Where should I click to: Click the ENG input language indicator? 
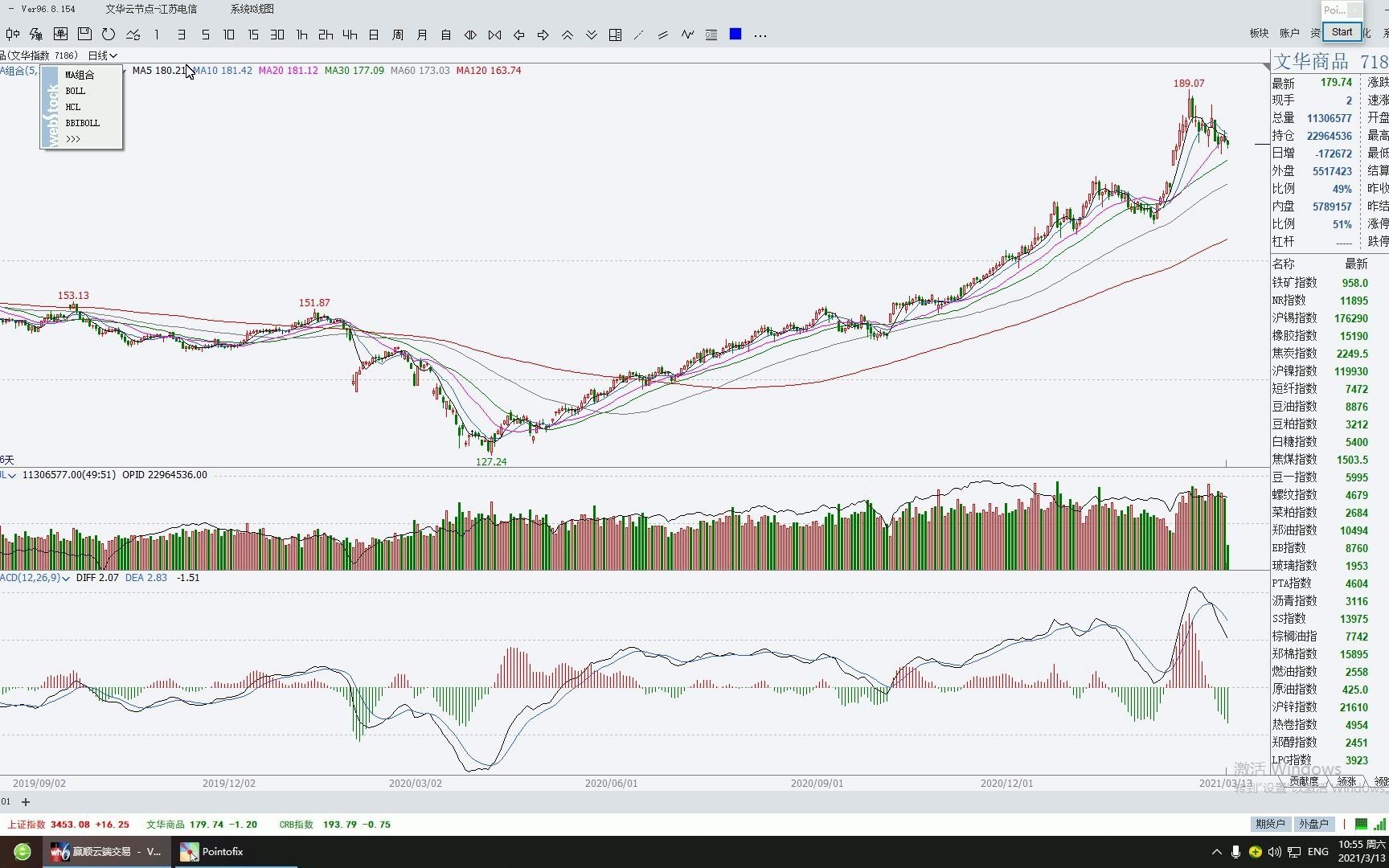[1318, 852]
